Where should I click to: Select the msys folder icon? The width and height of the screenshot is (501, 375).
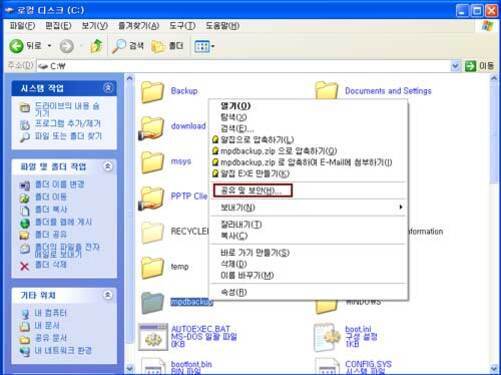152,162
